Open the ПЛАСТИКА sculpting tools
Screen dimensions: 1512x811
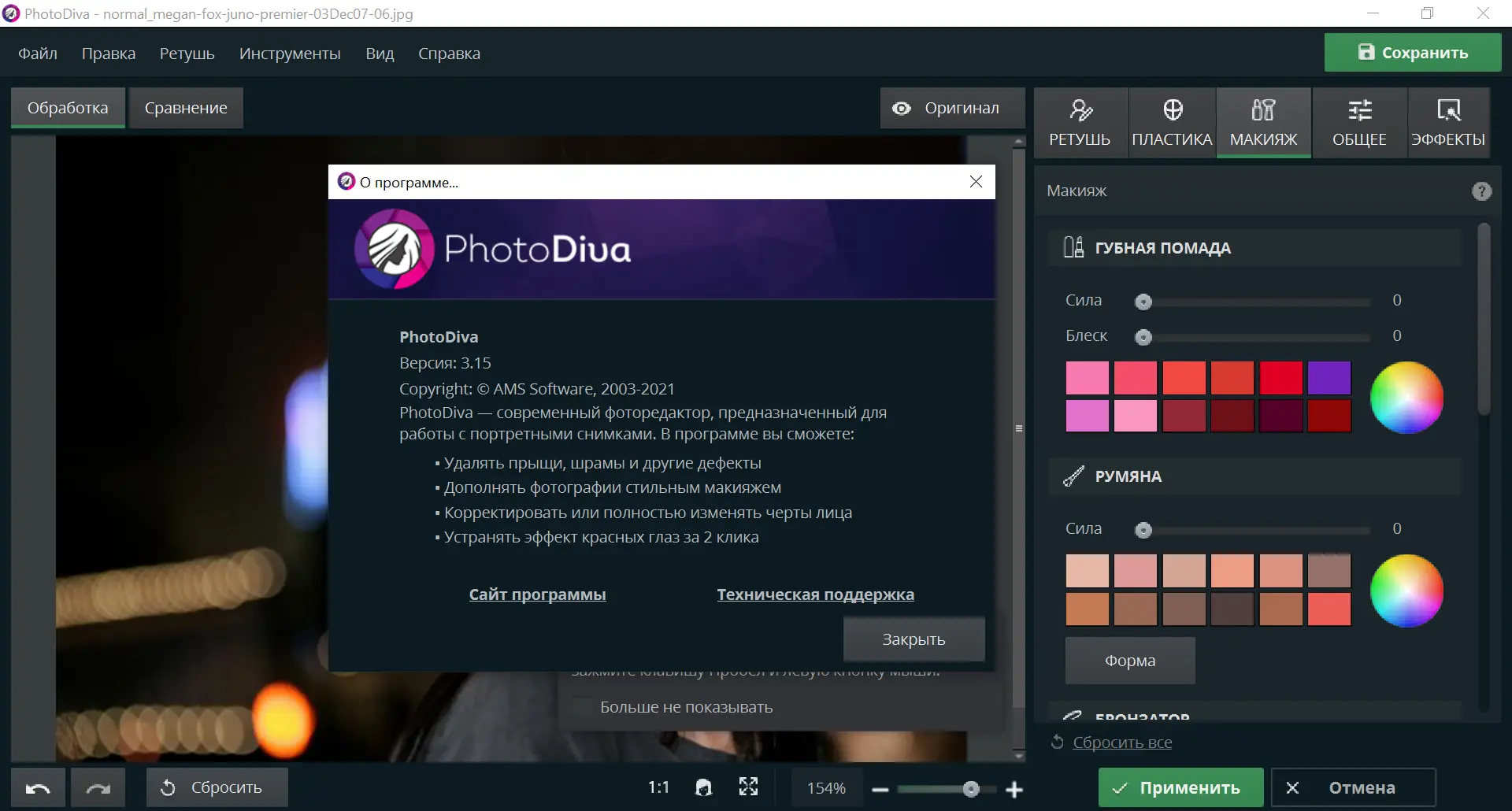[x=1171, y=122]
